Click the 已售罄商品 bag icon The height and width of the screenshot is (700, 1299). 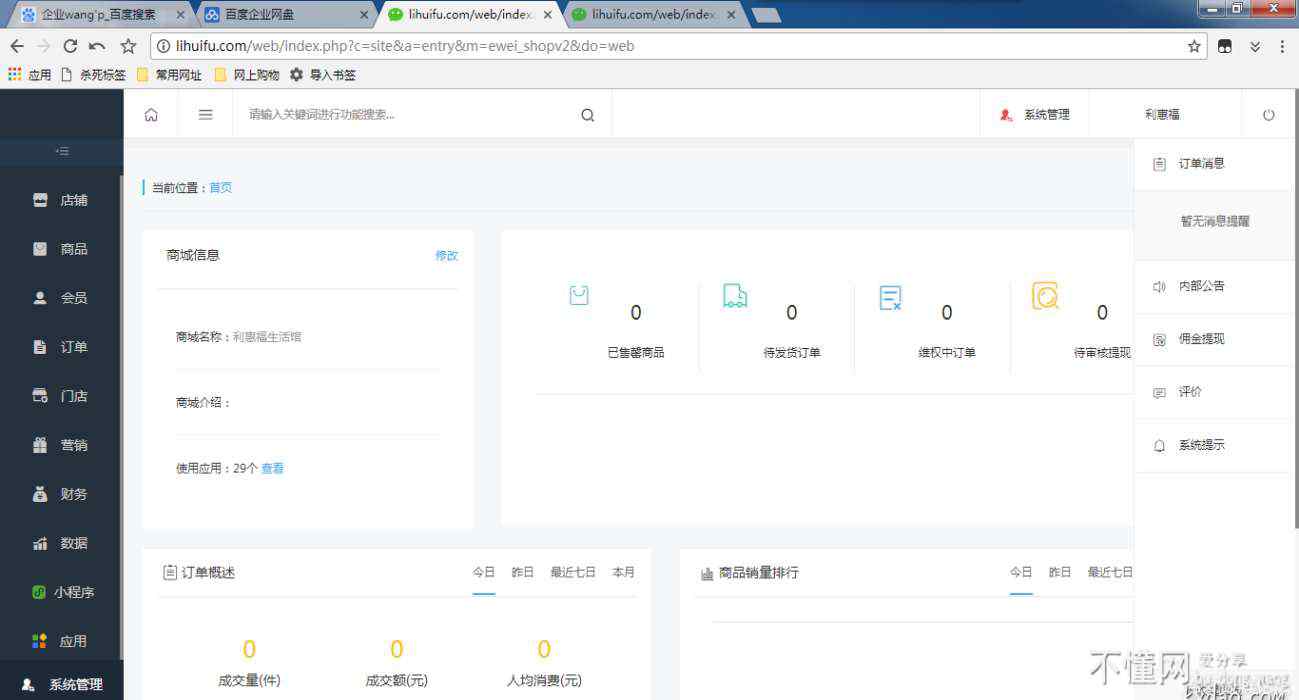coord(579,295)
